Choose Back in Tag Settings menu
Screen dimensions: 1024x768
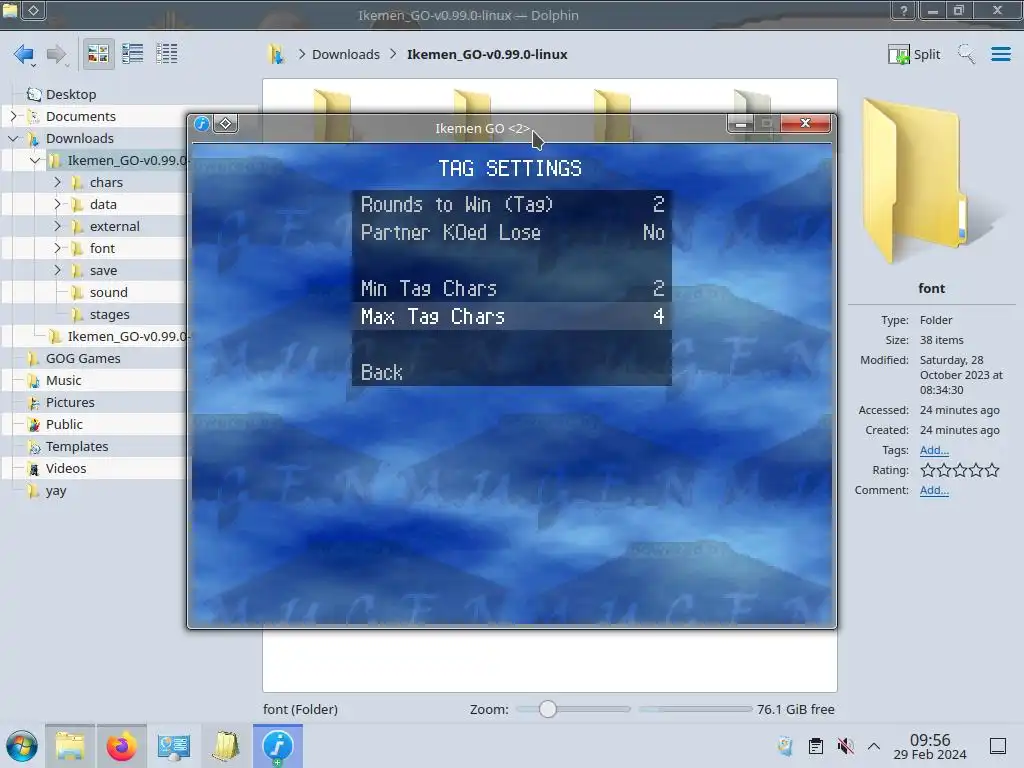pos(512,372)
